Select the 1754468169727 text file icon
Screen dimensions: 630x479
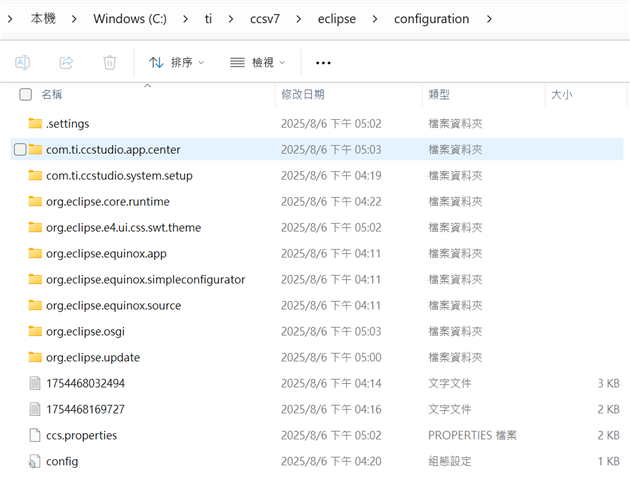[x=35, y=409]
